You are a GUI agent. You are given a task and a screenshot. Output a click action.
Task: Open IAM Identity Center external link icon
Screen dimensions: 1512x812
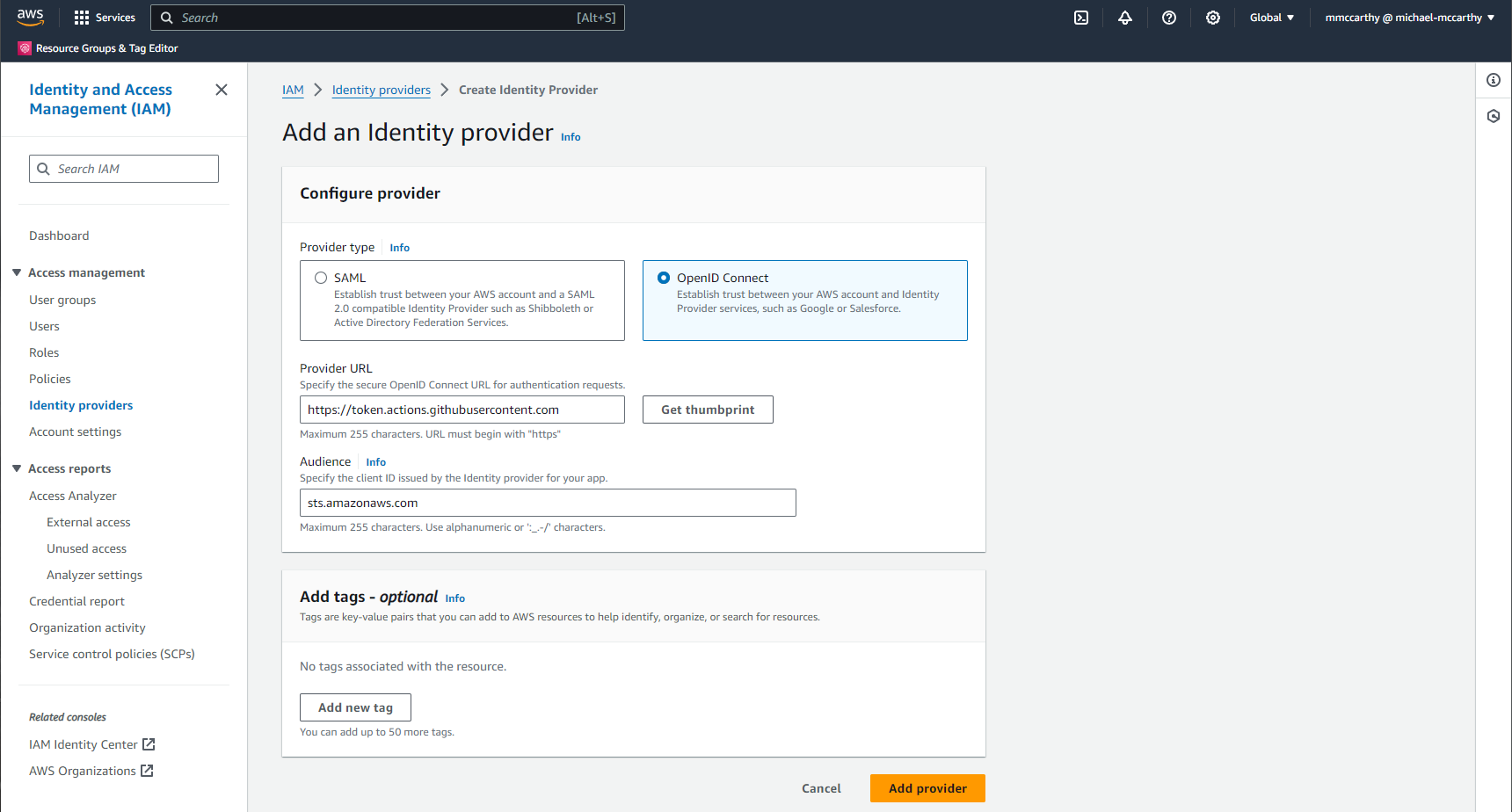pyautogui.click(x=149, y=744)
